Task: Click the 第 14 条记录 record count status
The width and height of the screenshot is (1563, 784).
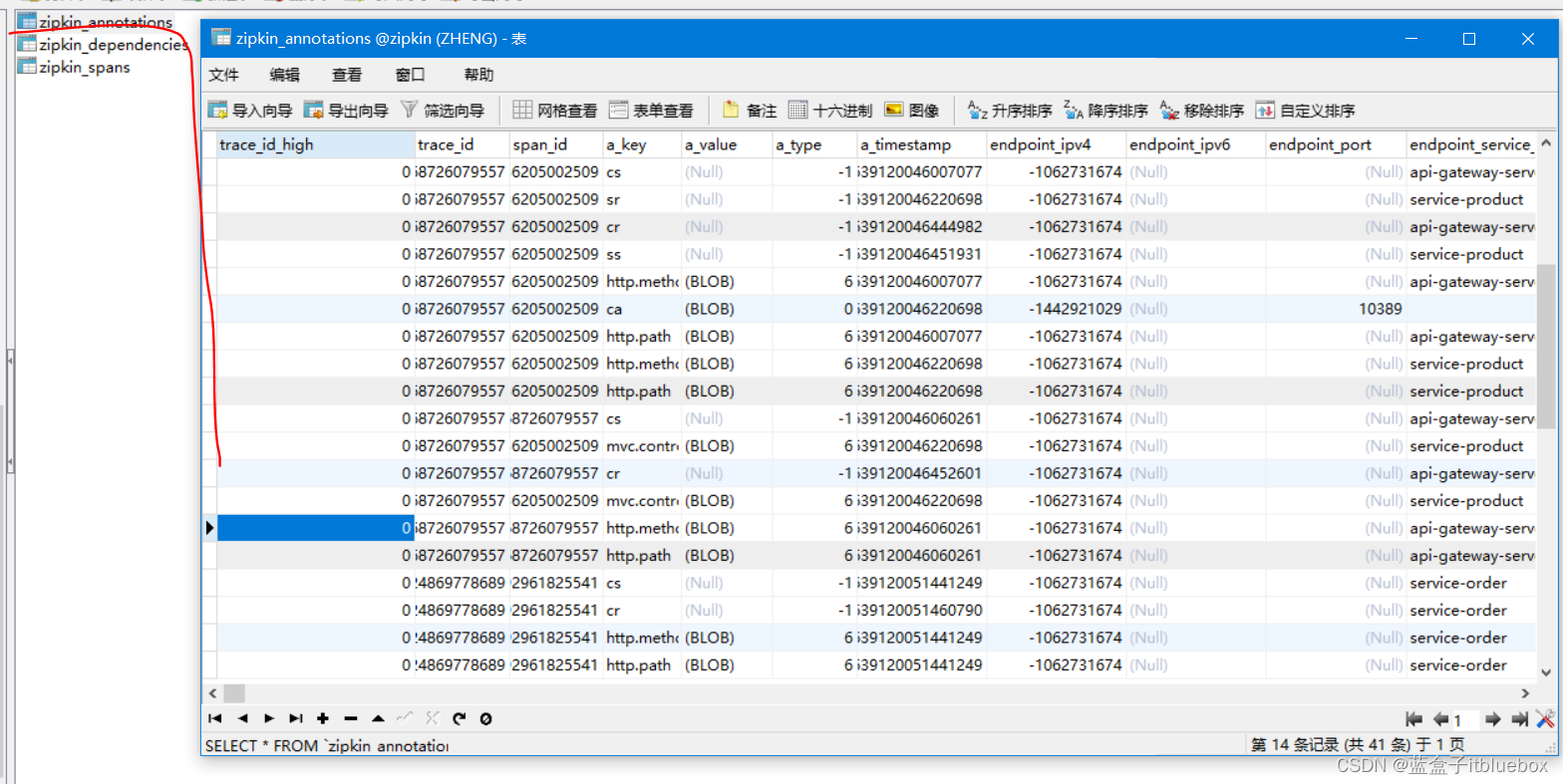Action: [1358, 745]
